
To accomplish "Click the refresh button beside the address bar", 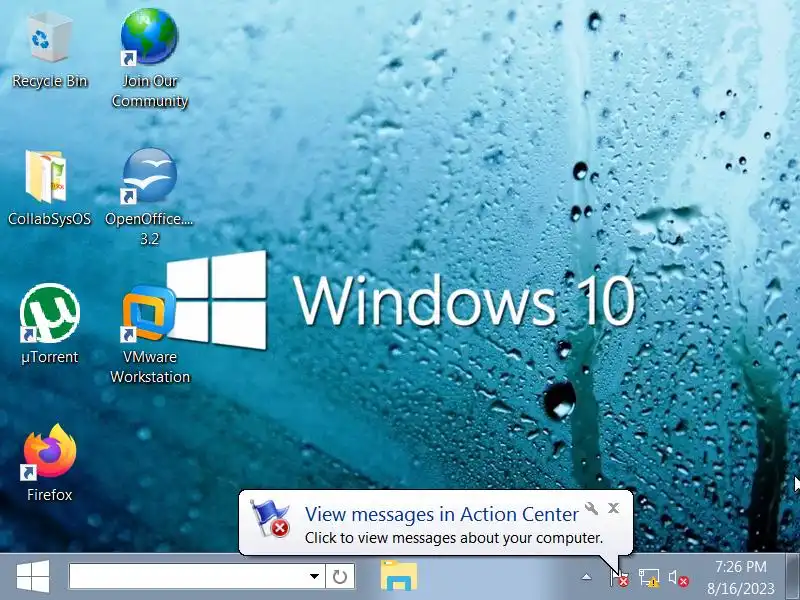I will tap(340, 577).
